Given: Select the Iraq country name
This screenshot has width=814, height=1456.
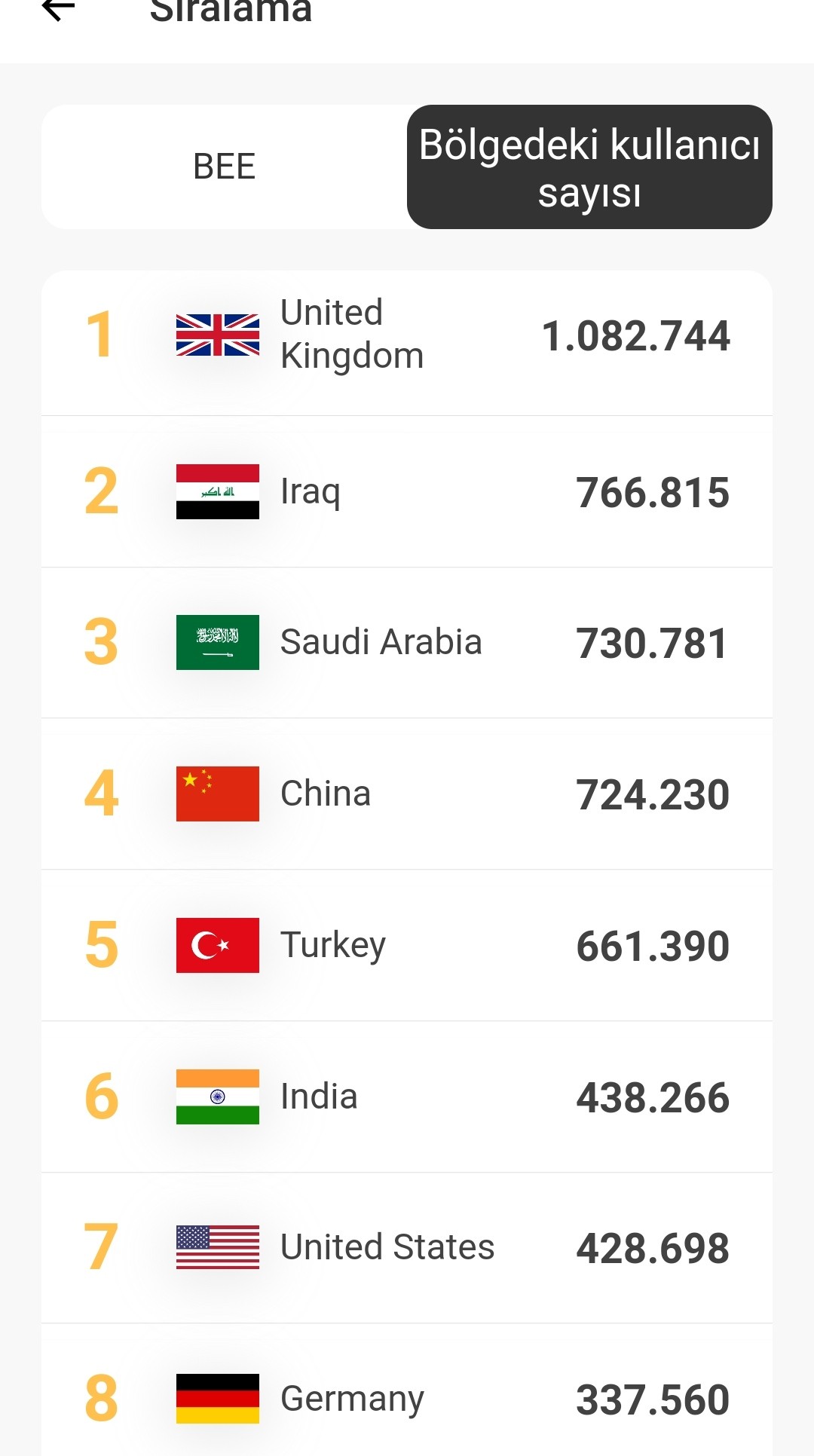Looking at the screenshot, I should point(311,493).
